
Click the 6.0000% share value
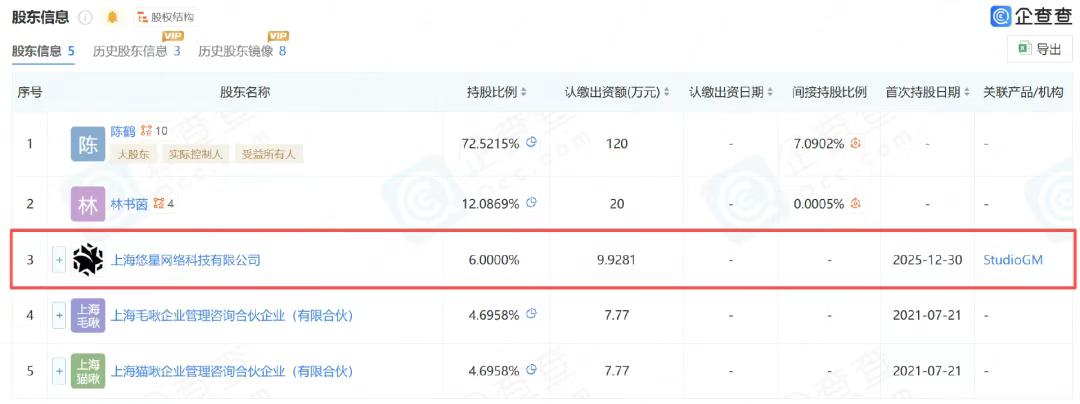(496, 260)
